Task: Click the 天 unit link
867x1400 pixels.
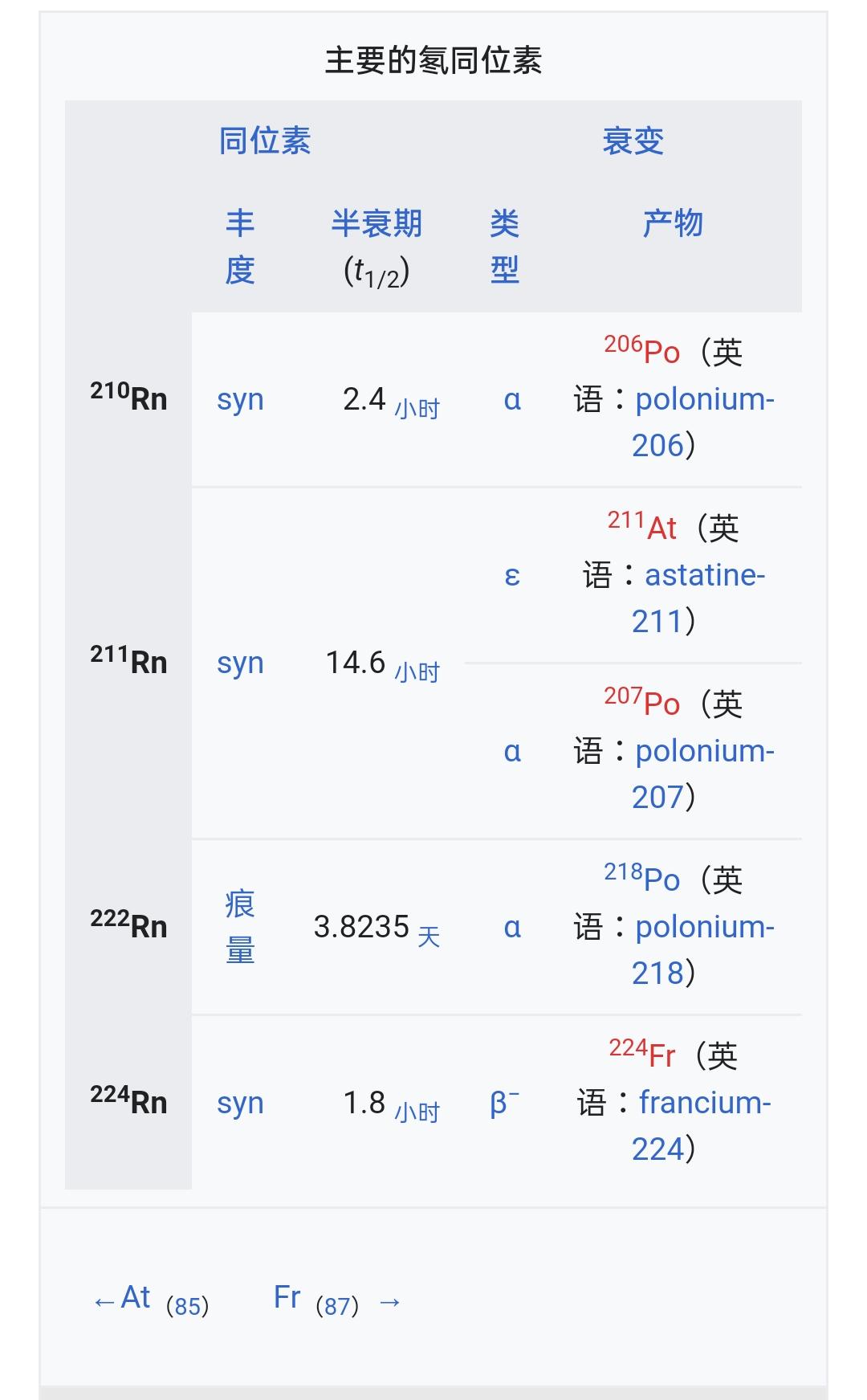Action: [429, 937]
